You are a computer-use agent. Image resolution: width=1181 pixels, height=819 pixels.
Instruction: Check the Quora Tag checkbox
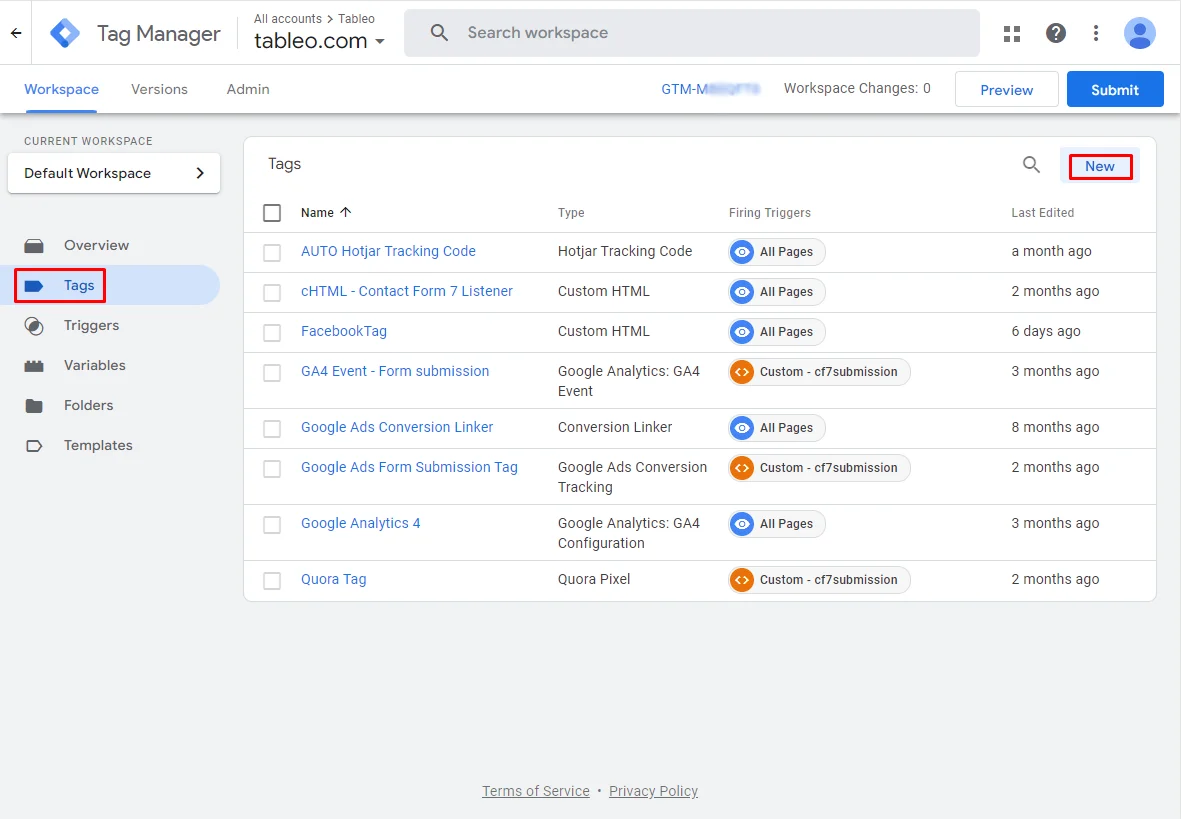272,580
